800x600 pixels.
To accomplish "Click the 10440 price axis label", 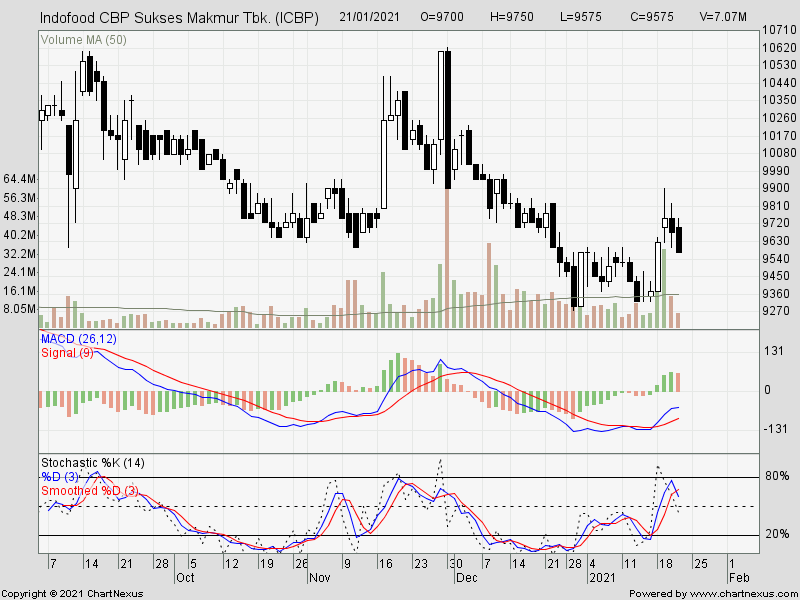I will [779, 83].
